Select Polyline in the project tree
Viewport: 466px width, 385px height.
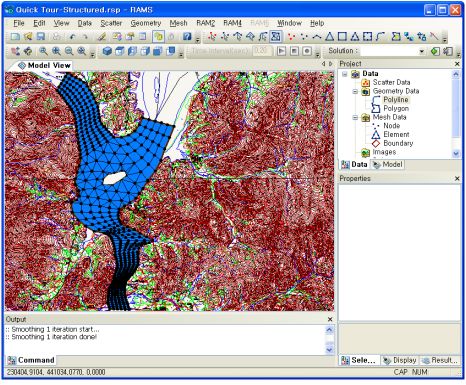396,100
